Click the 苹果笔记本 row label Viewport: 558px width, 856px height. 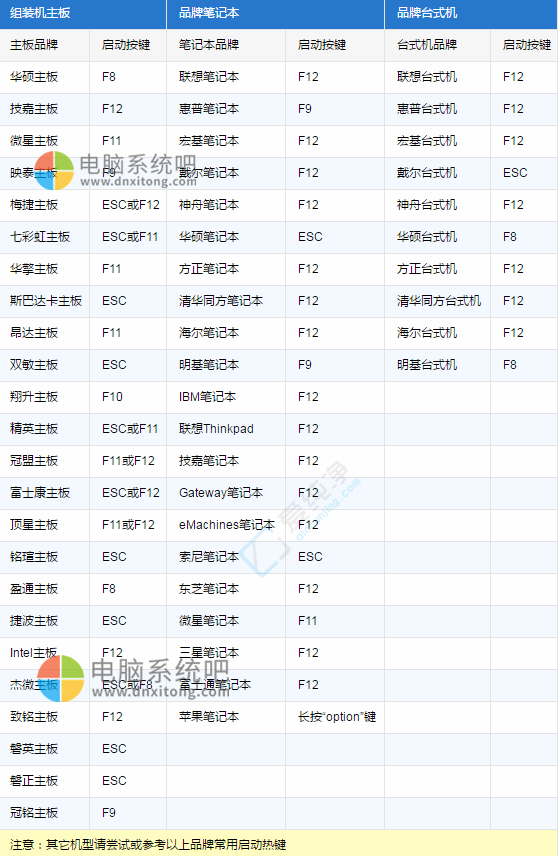(209, 717)
